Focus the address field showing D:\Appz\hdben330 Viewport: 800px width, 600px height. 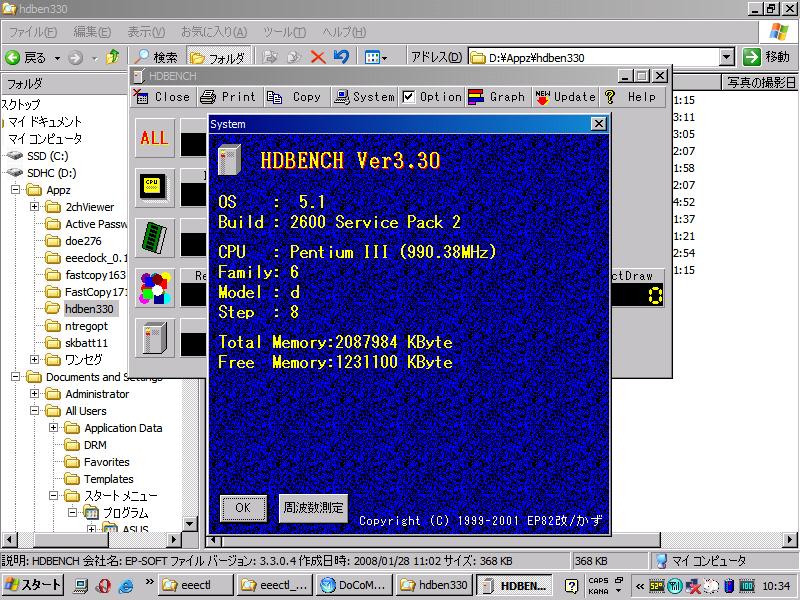point(594,57)
